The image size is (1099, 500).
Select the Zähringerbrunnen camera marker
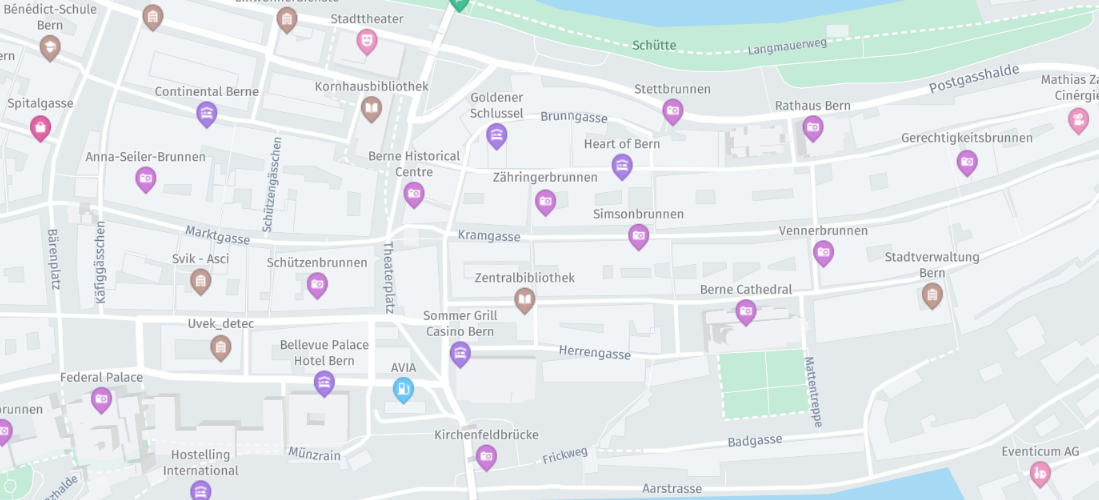point(545,203)
